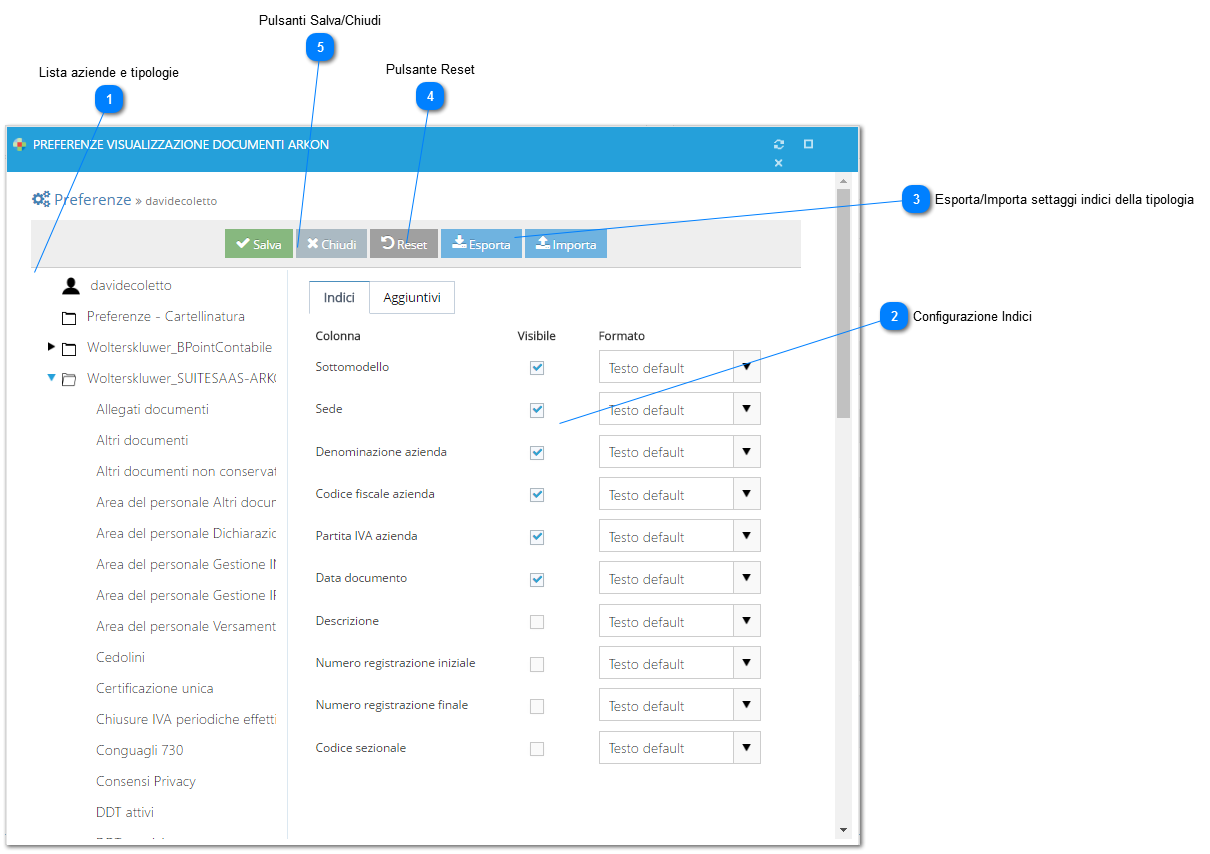Import settings with Importa button
This screenshot has width=1210, height=854.
[x=566, y=244]
